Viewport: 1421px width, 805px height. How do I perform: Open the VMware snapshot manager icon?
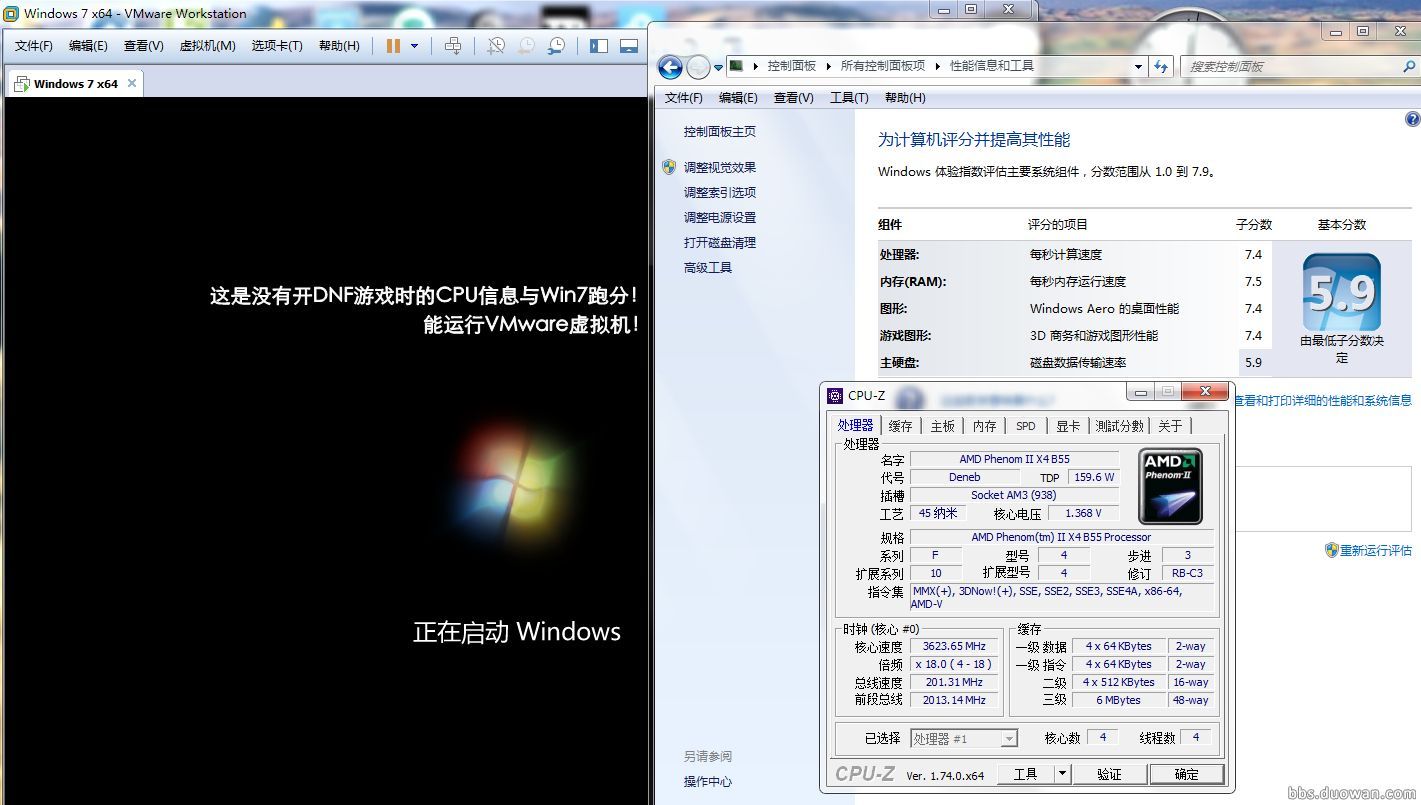(x=556, y=46)
